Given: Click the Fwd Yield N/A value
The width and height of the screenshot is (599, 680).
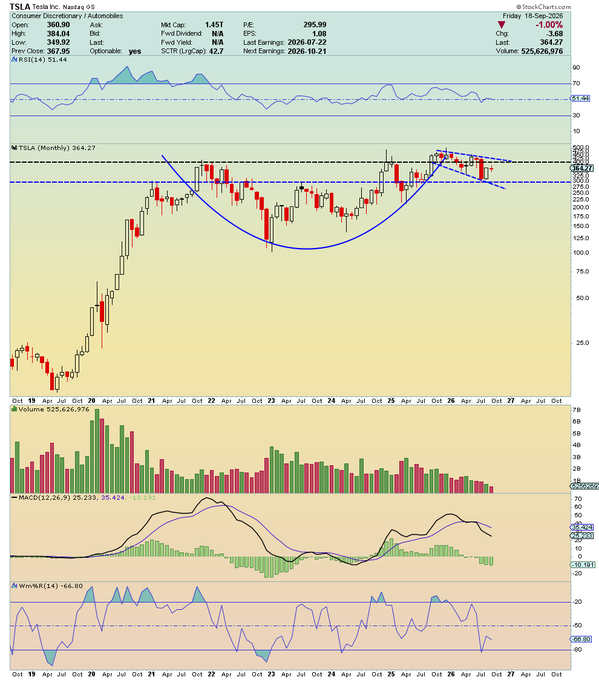Looking at the screenshot, I should (x=218, y=42).
